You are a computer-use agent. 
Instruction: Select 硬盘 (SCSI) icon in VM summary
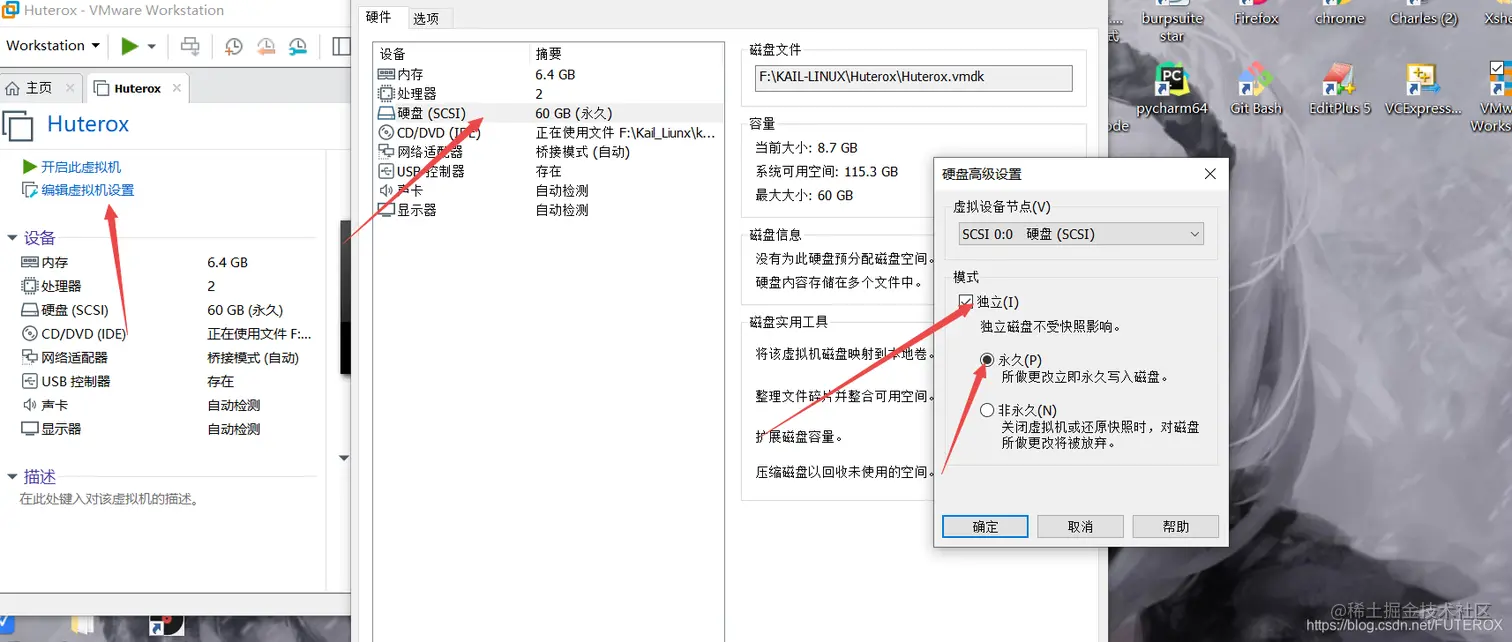point(30,310)
